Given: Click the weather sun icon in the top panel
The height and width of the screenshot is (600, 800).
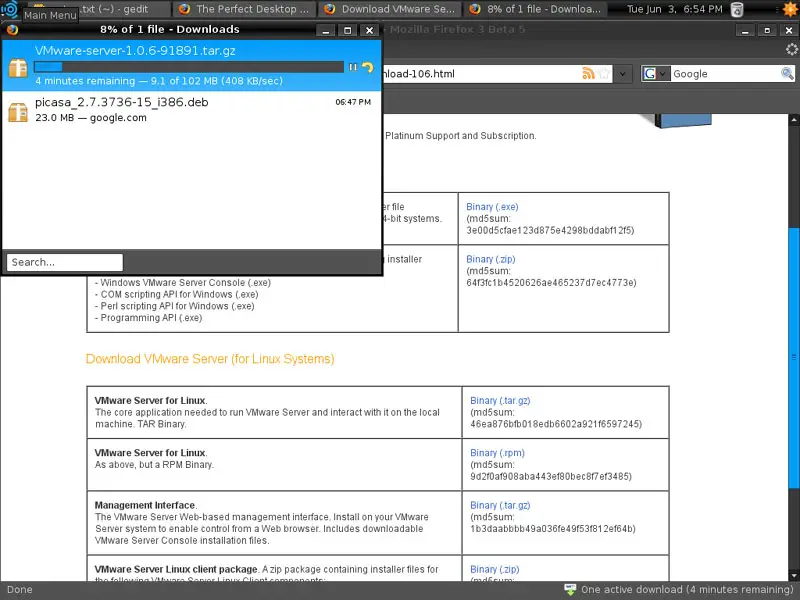Looking at the screenshot, I should pyautogui.click(x=791, y=9).
